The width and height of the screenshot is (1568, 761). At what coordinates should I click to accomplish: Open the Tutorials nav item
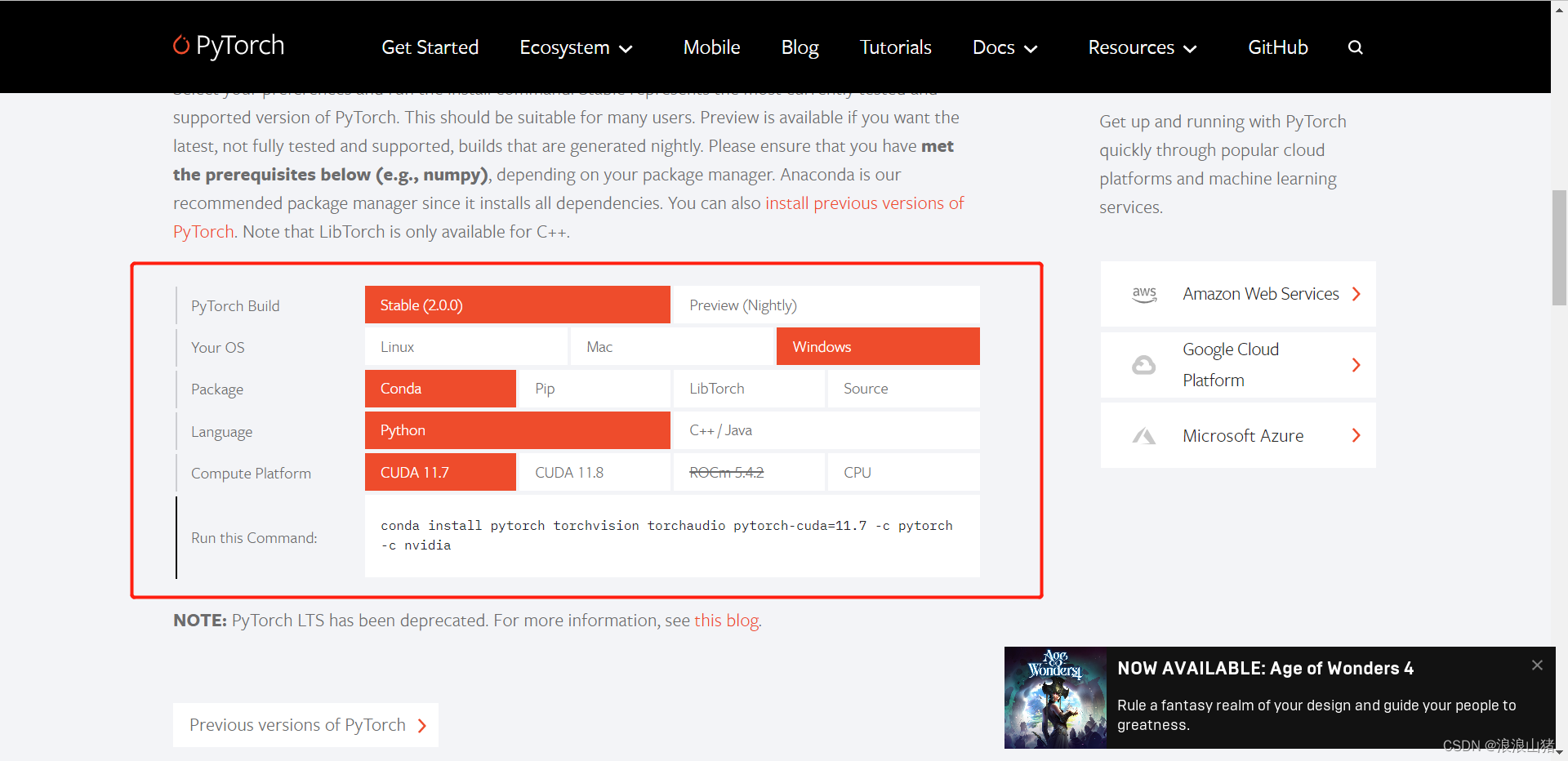[x=895, y=47]
